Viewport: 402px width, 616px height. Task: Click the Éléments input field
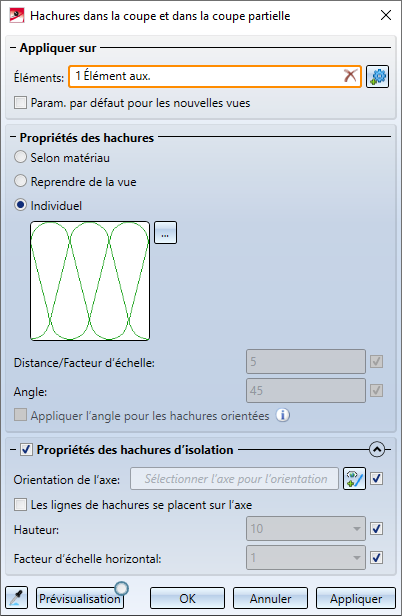coord(215,76)
